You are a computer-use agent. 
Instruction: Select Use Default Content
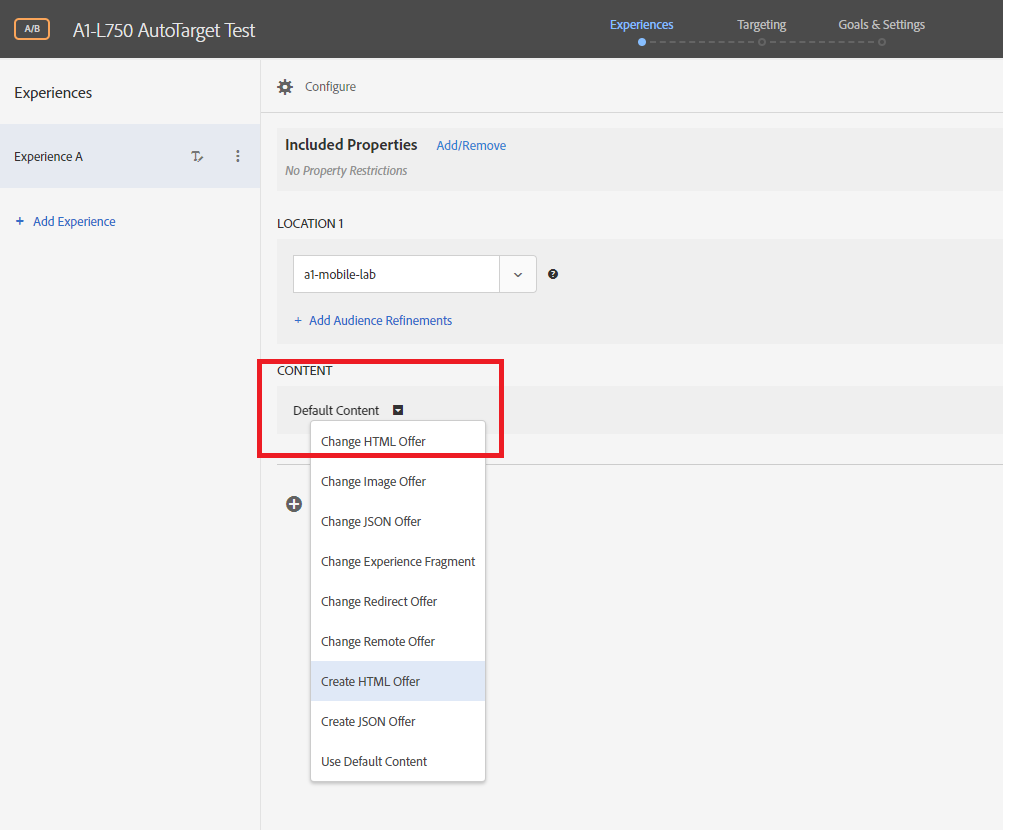pos(398,761)
